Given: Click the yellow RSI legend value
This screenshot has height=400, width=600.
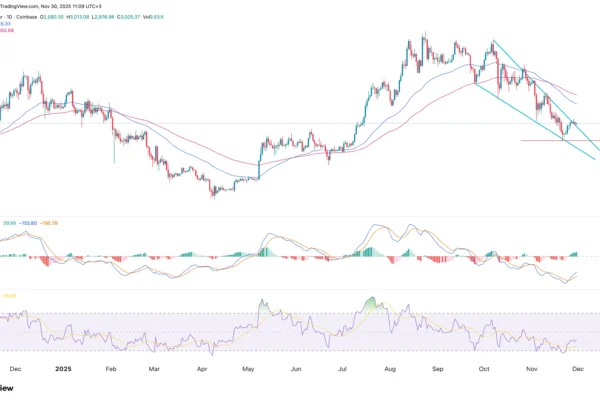Looking at the screenshot, I should (9, 296).
